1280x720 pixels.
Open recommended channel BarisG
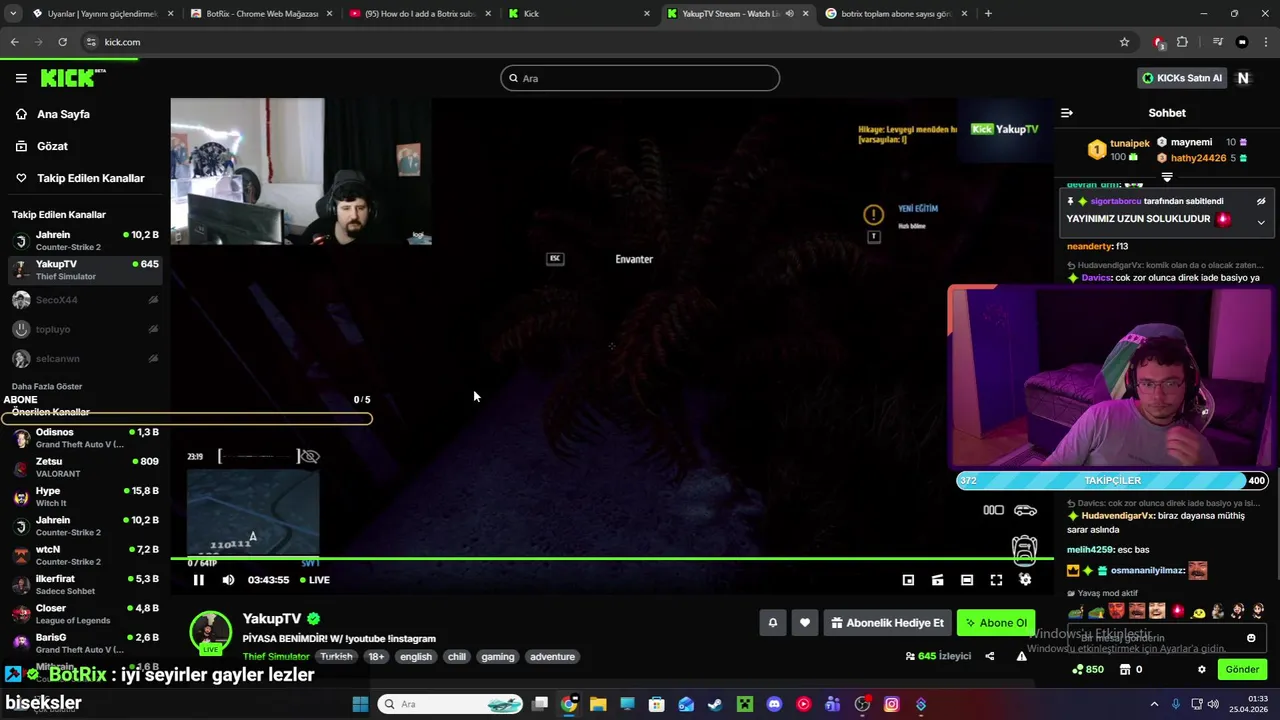tap(85, 643)
